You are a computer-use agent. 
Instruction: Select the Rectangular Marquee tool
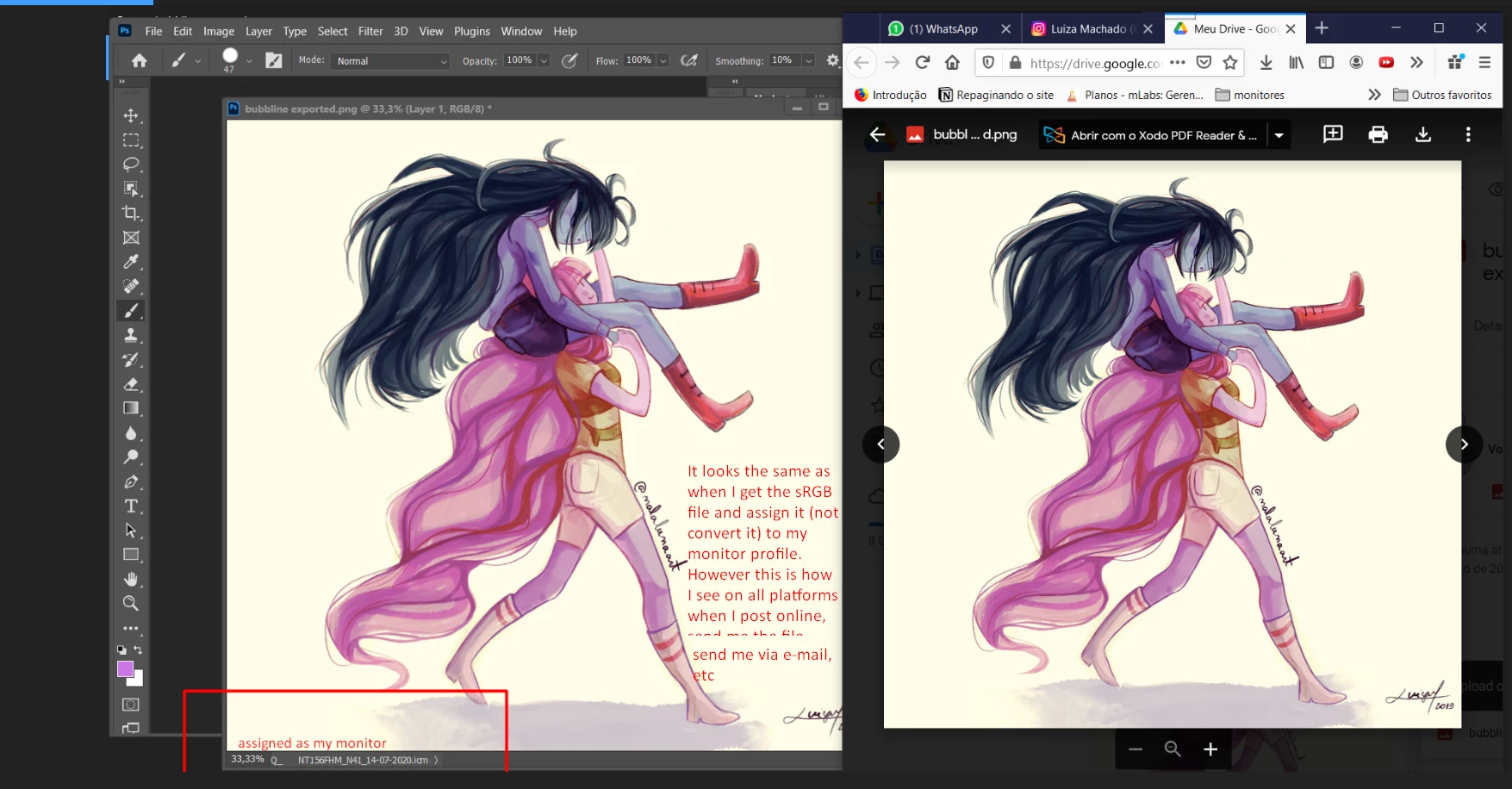pyautogui.click(x=131, y=140)
